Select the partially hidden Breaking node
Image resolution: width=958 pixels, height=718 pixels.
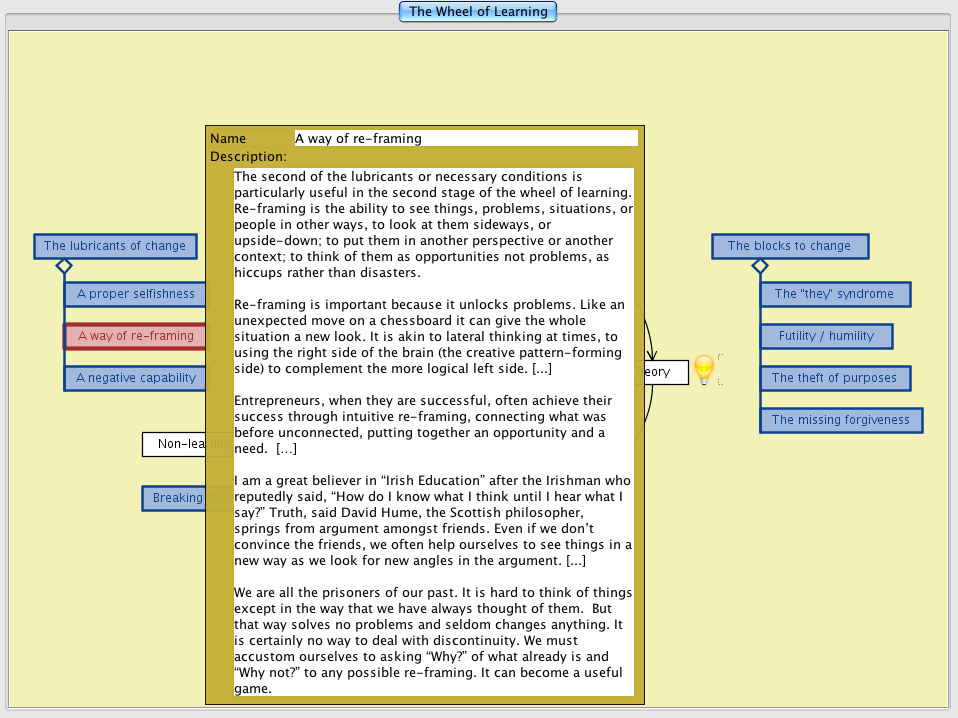174,498
